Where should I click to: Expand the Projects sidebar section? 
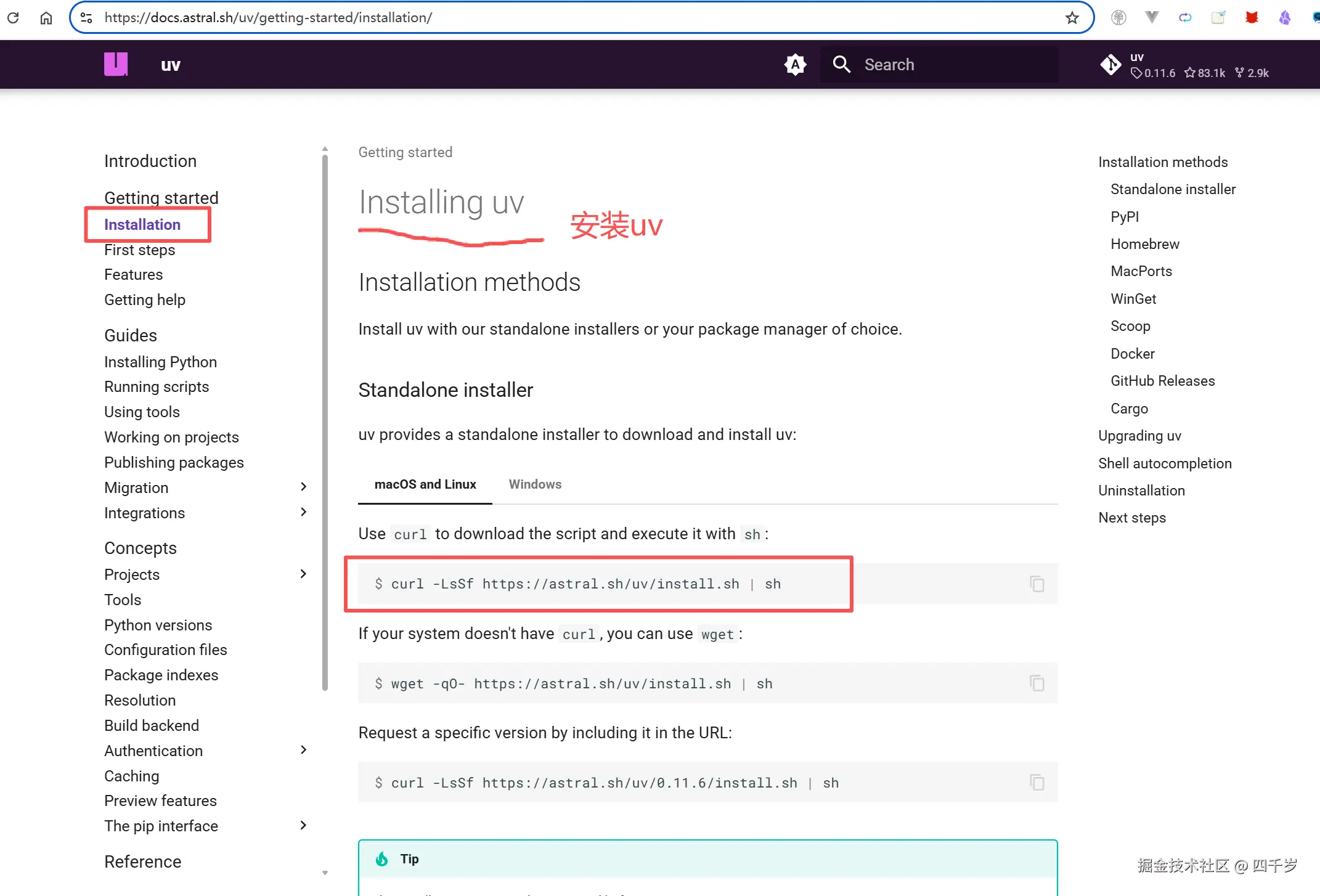[x=303, y=574]
